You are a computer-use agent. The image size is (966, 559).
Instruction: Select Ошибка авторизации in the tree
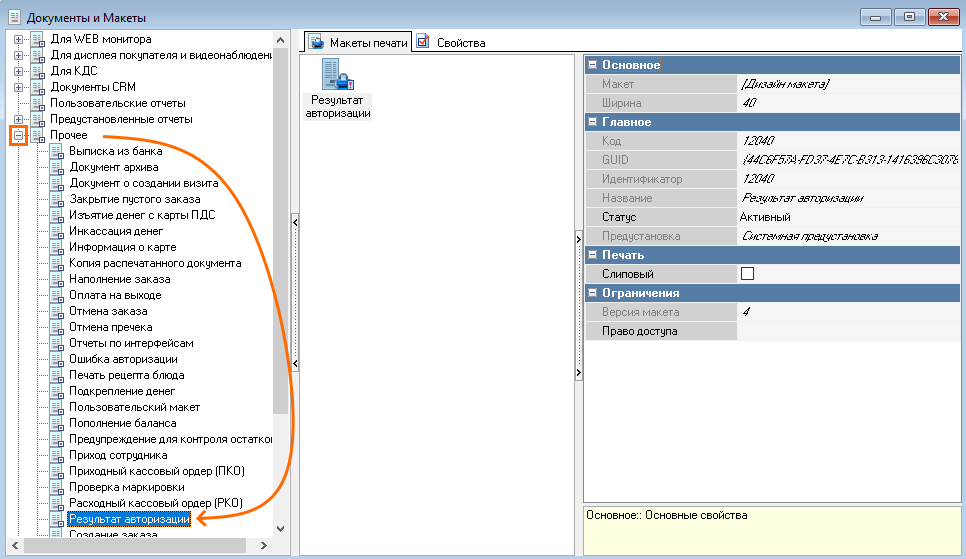pyautogui.click(x=123, y=359)
